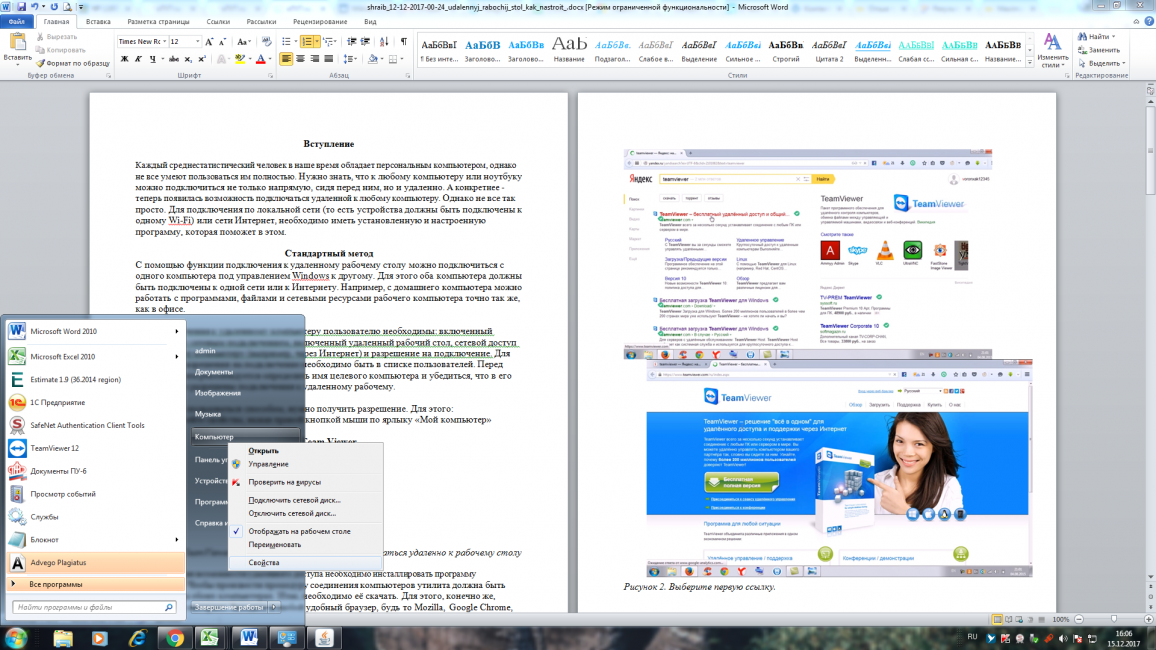This screenshot has width=1156, height=650.
Task: Open the font name dropdown (Times New Roman)
Action: click(164, 42)
